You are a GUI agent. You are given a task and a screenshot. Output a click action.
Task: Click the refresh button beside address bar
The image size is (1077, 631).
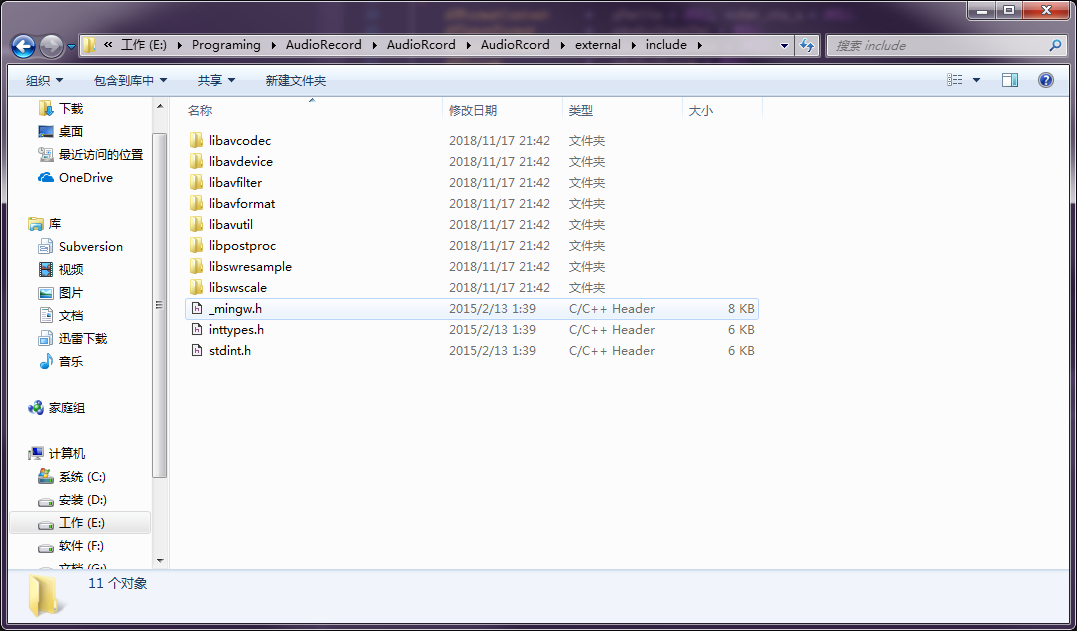(807, 45)
